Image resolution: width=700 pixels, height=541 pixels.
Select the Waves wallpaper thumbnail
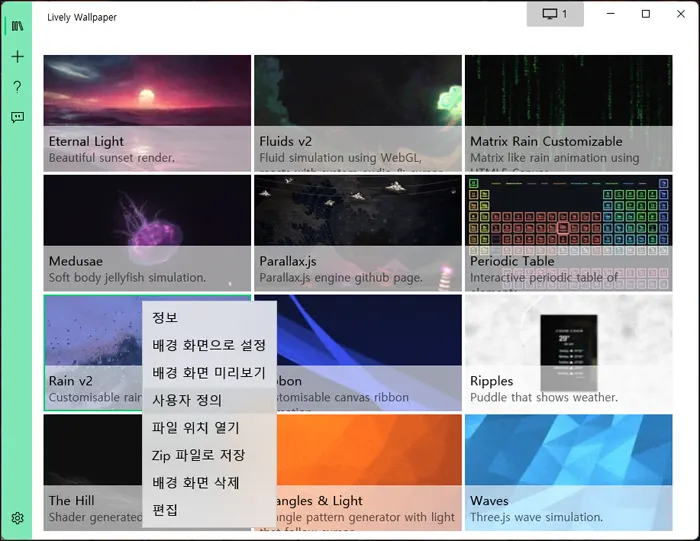(x=569, y=472)
